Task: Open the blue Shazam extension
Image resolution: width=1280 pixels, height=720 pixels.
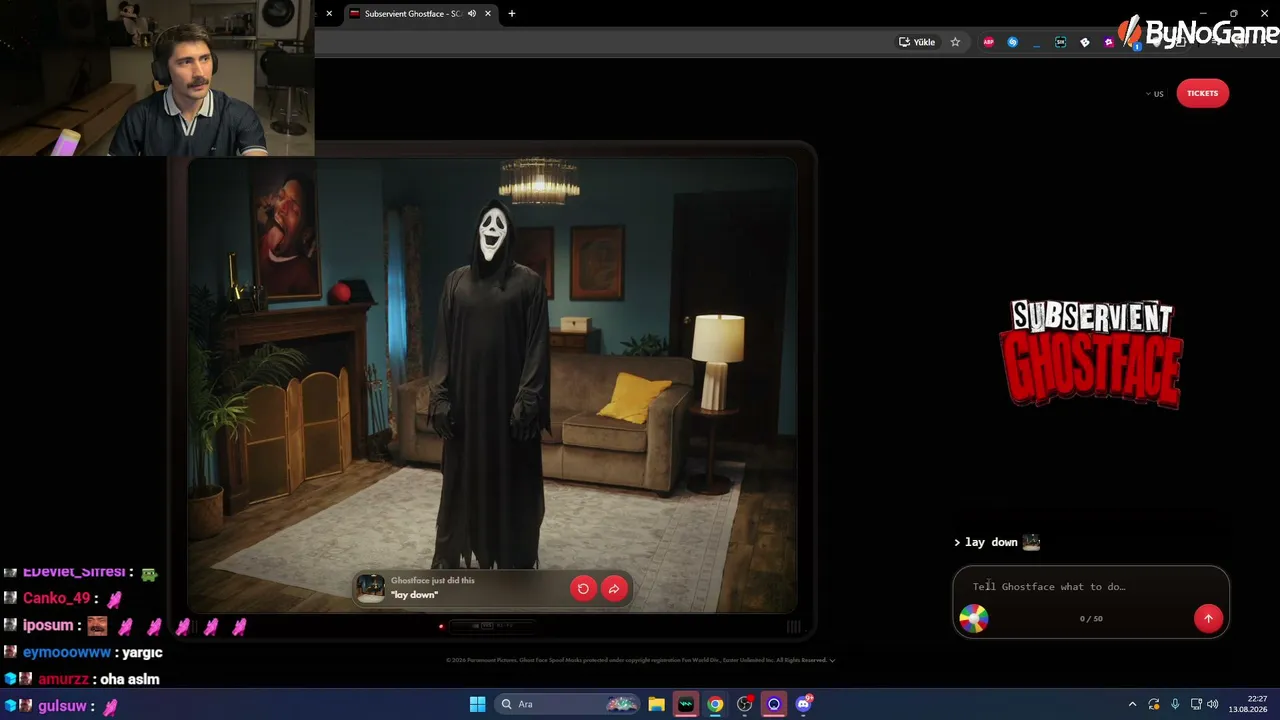Action: coord(1013,42)
